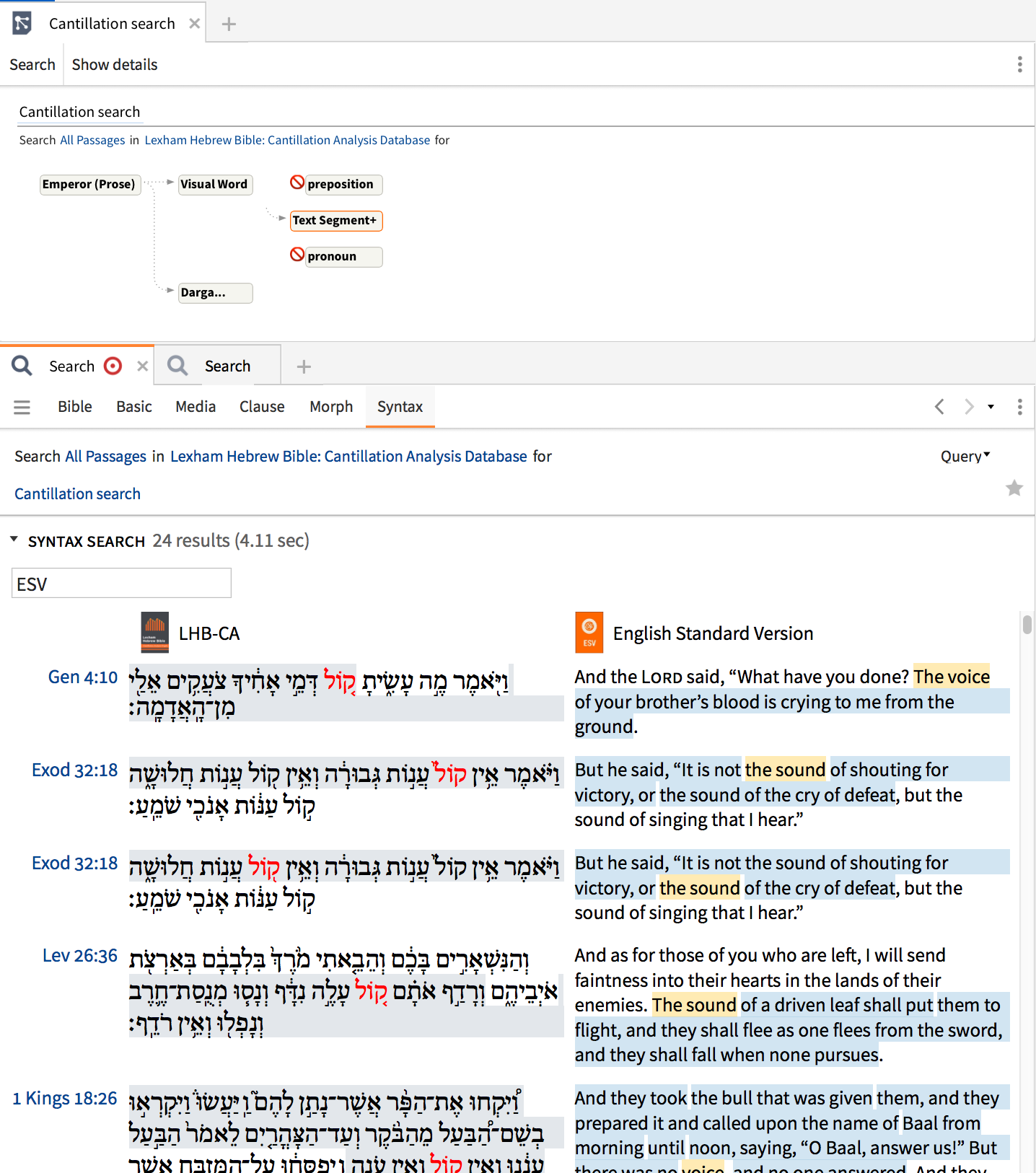The width and height of the screenshot is (1036, 1173).
Task: Open the Lev 26:36 result reference
Action: [80, 956]
